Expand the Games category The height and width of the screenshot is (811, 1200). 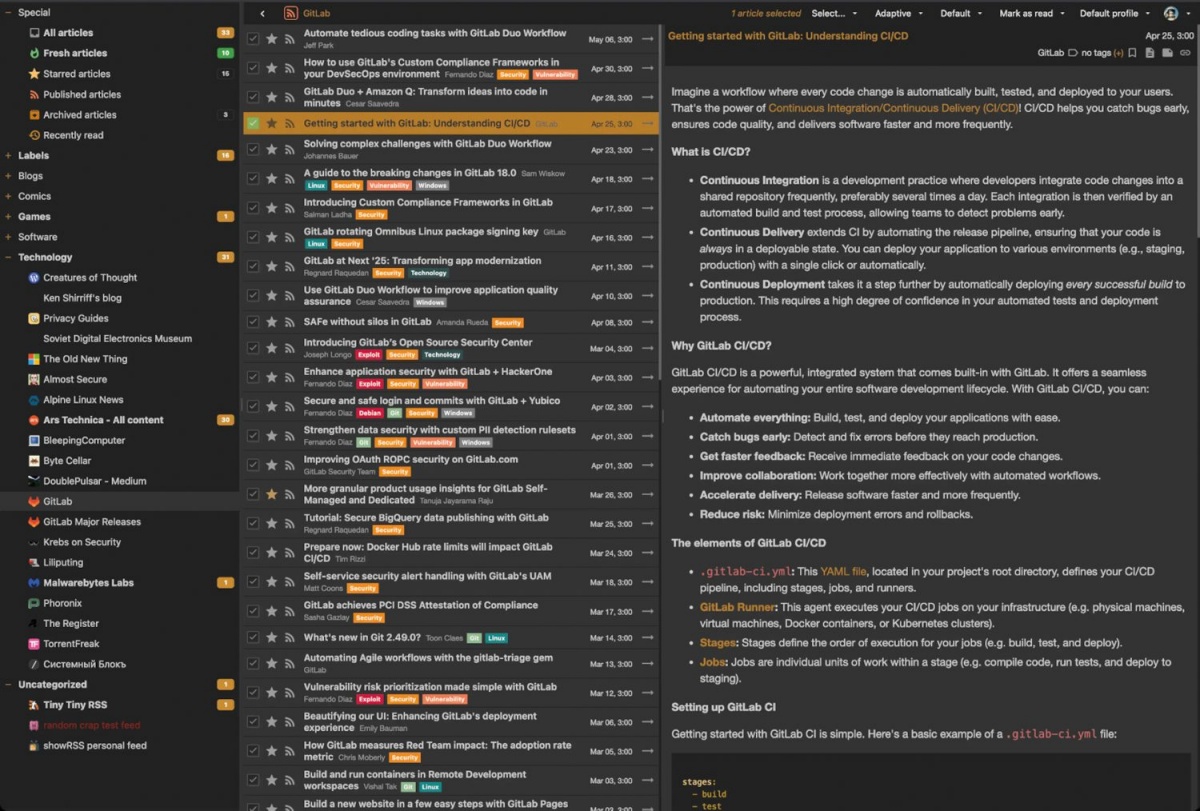click(9, 217)
